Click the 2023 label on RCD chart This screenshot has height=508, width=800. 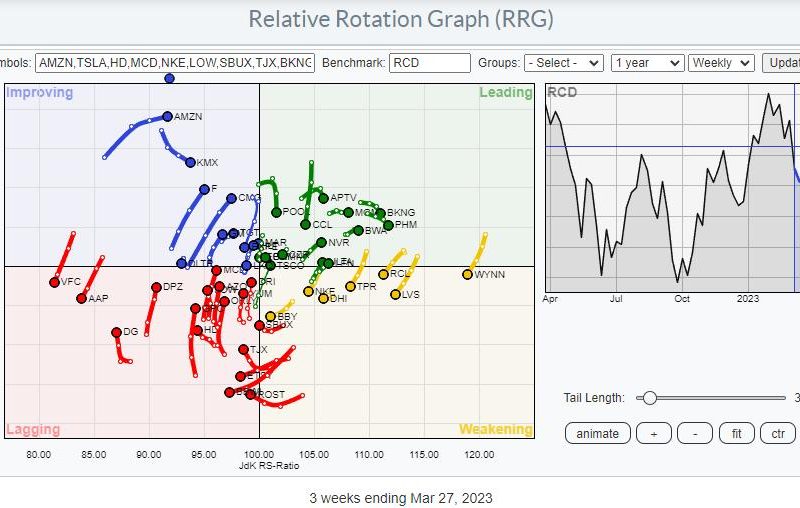(x=747, y=299)
